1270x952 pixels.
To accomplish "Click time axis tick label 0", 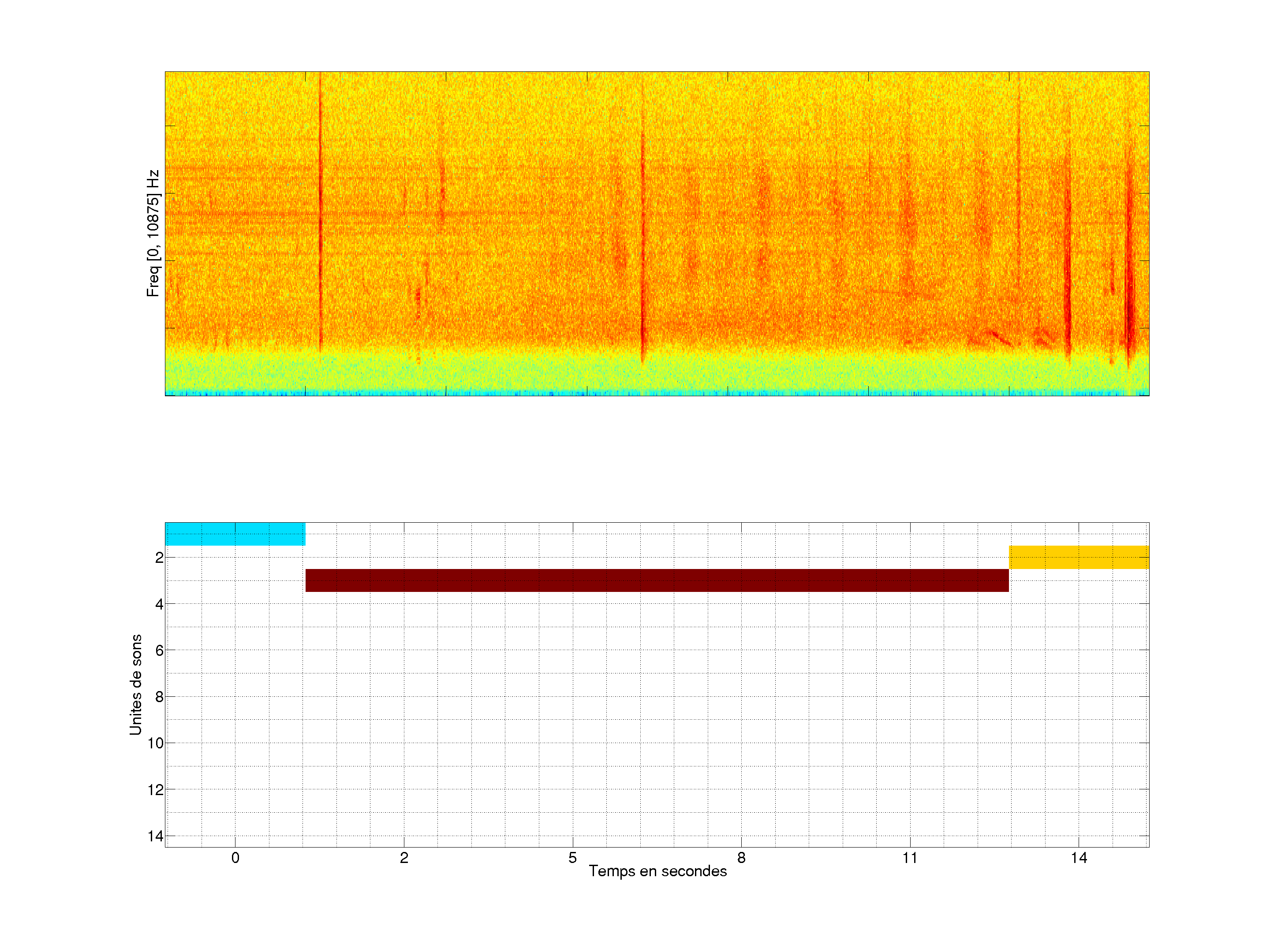I will (235, 858).
